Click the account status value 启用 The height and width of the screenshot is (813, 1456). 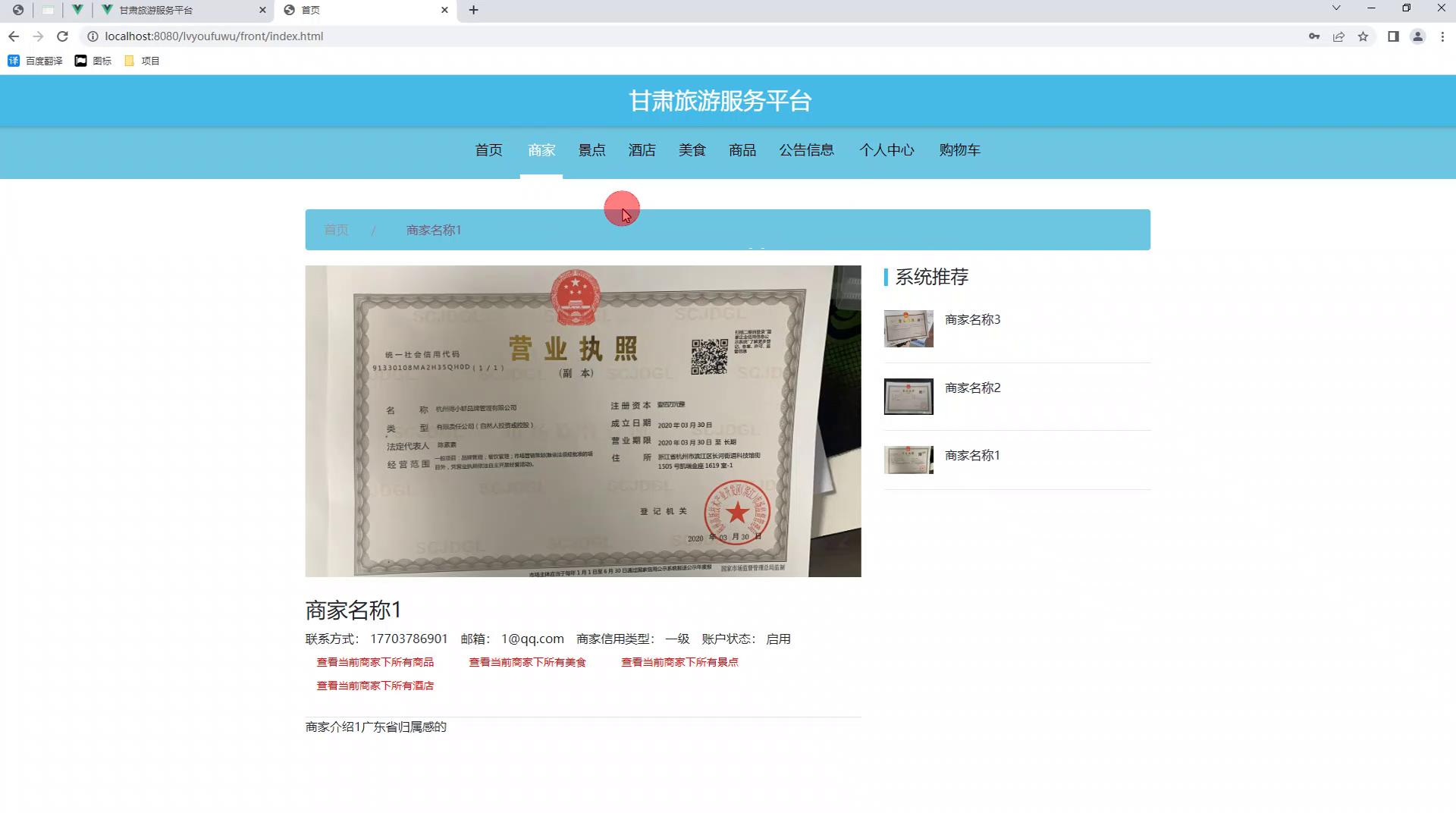click(778, 639)
